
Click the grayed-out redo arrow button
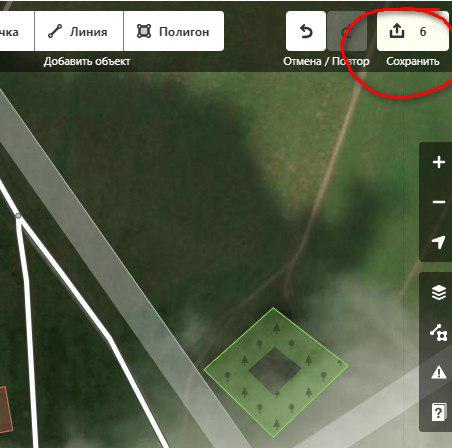coord(347,31)
